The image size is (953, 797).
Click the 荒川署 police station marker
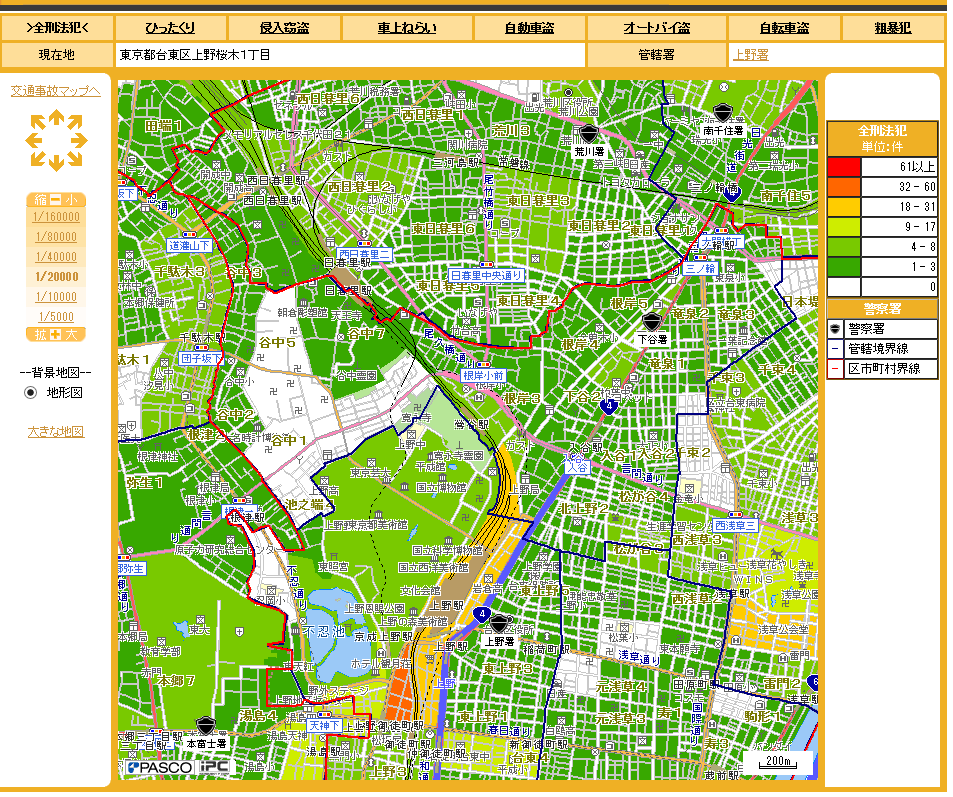tap(589, 134)
